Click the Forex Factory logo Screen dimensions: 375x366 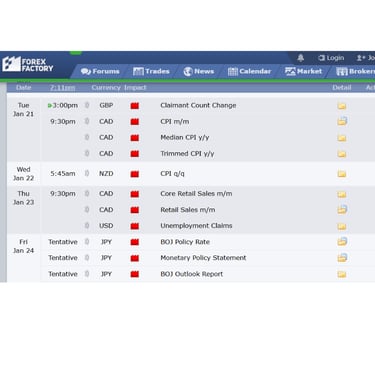[28, 64]
